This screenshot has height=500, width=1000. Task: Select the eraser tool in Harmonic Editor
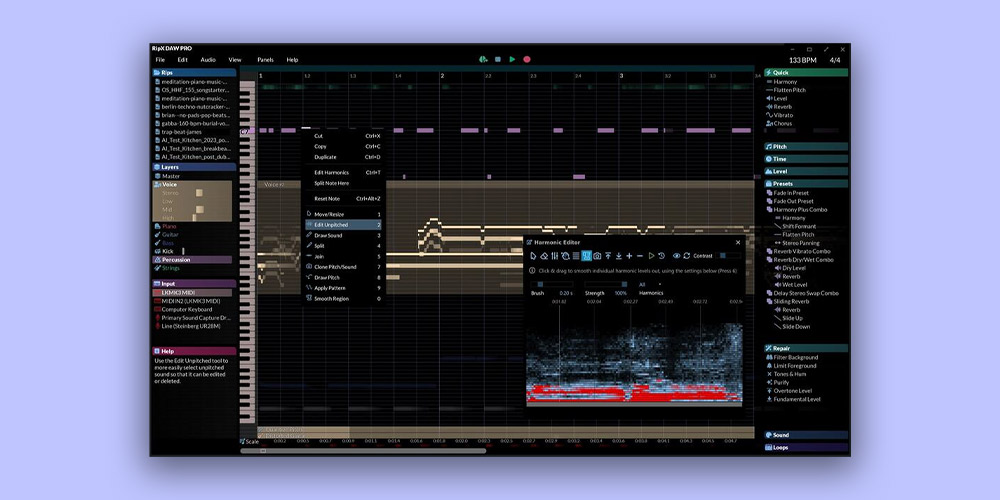pyautogui.click(x=544, y=256)
